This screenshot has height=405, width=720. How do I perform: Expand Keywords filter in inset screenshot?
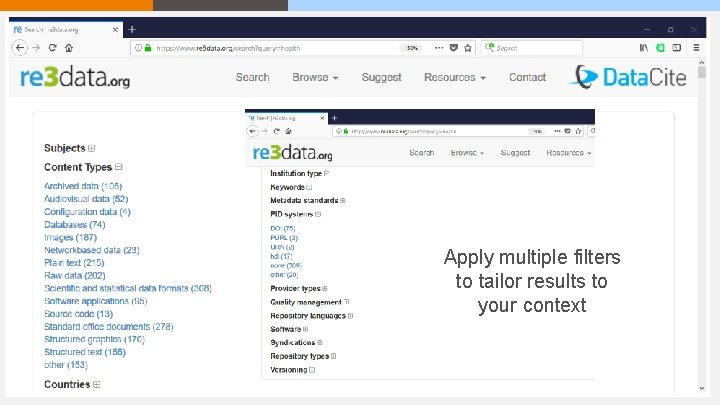point(309,187)
